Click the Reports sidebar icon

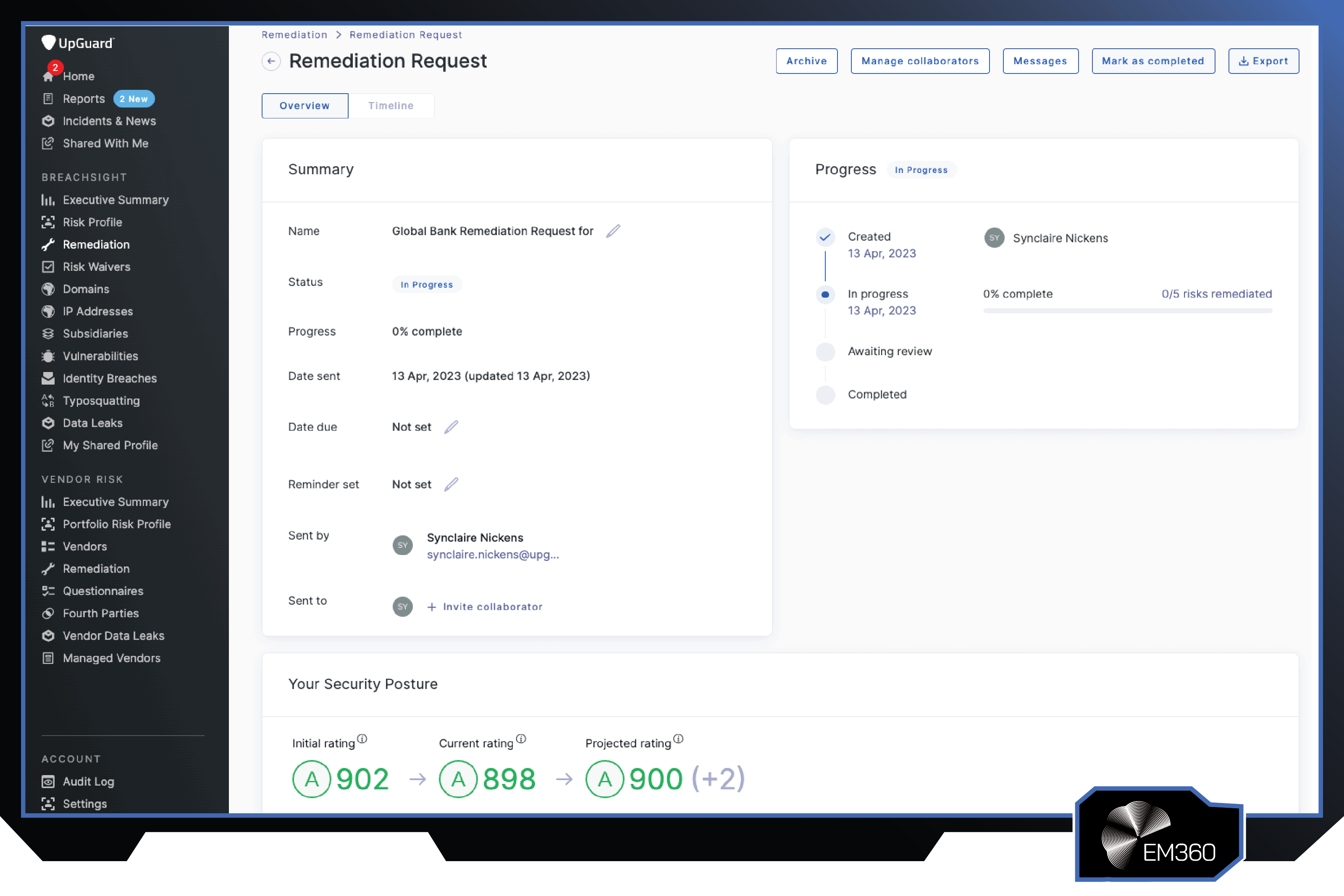(49, 99)
